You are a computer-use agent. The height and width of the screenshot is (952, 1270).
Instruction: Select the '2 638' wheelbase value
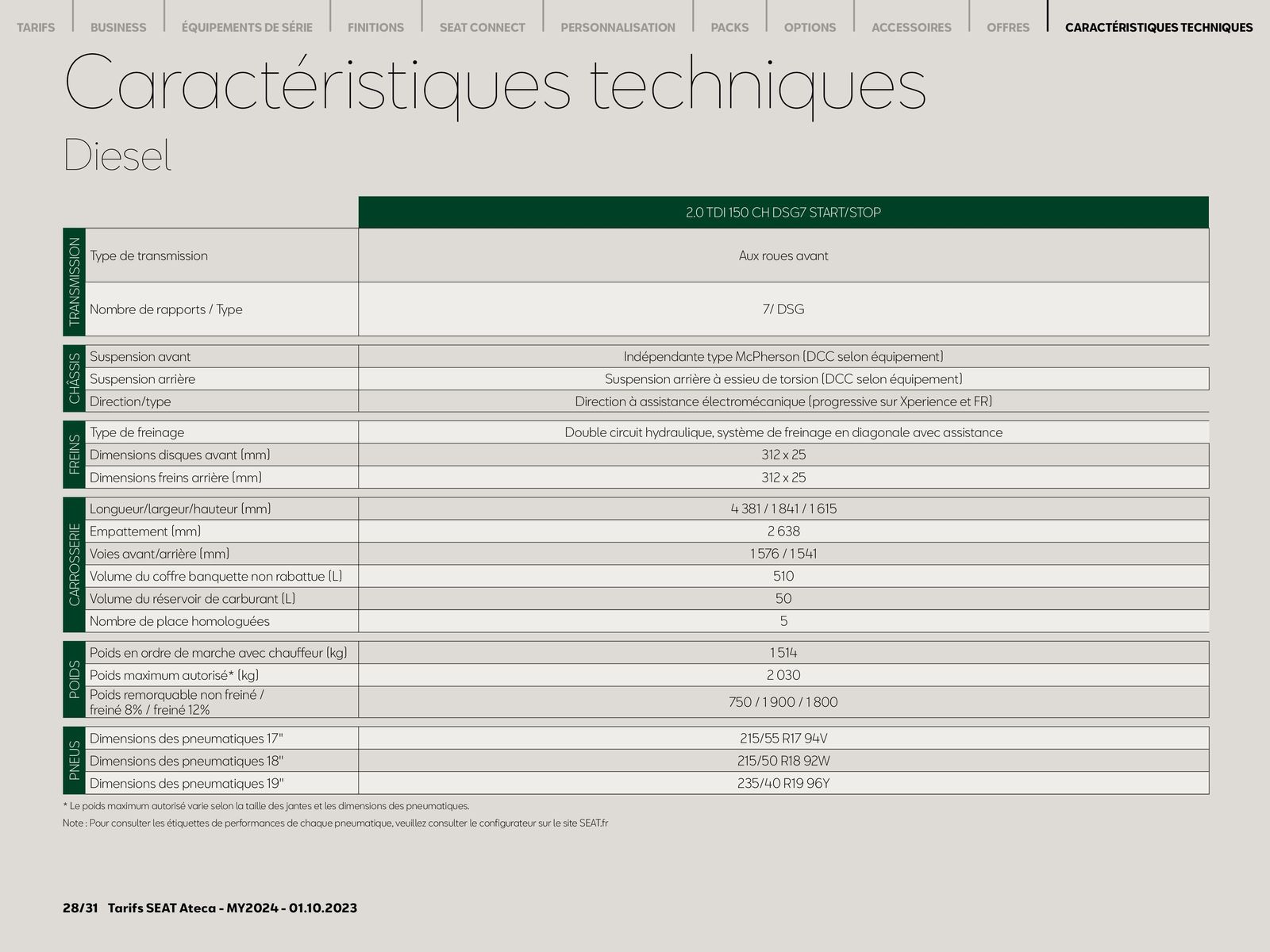(x=783, y=532)
